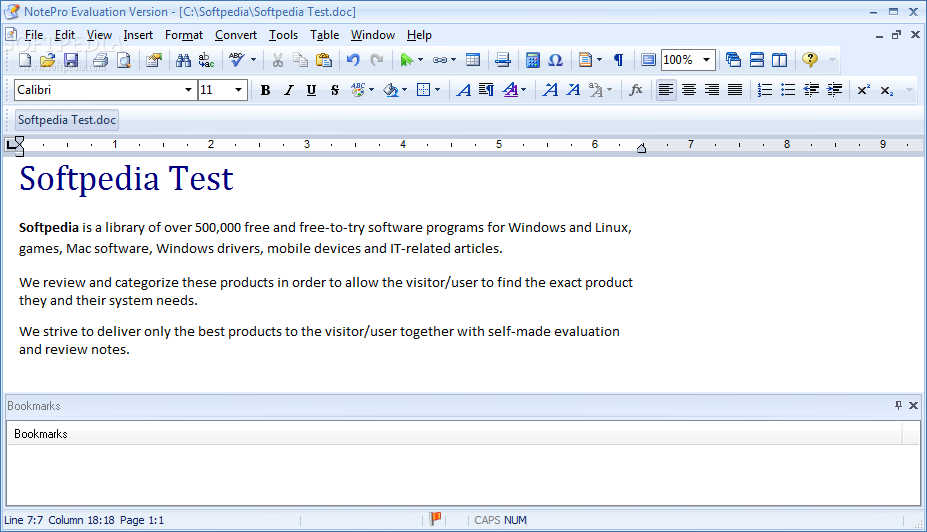Open the calculator icon

point(533,60)
